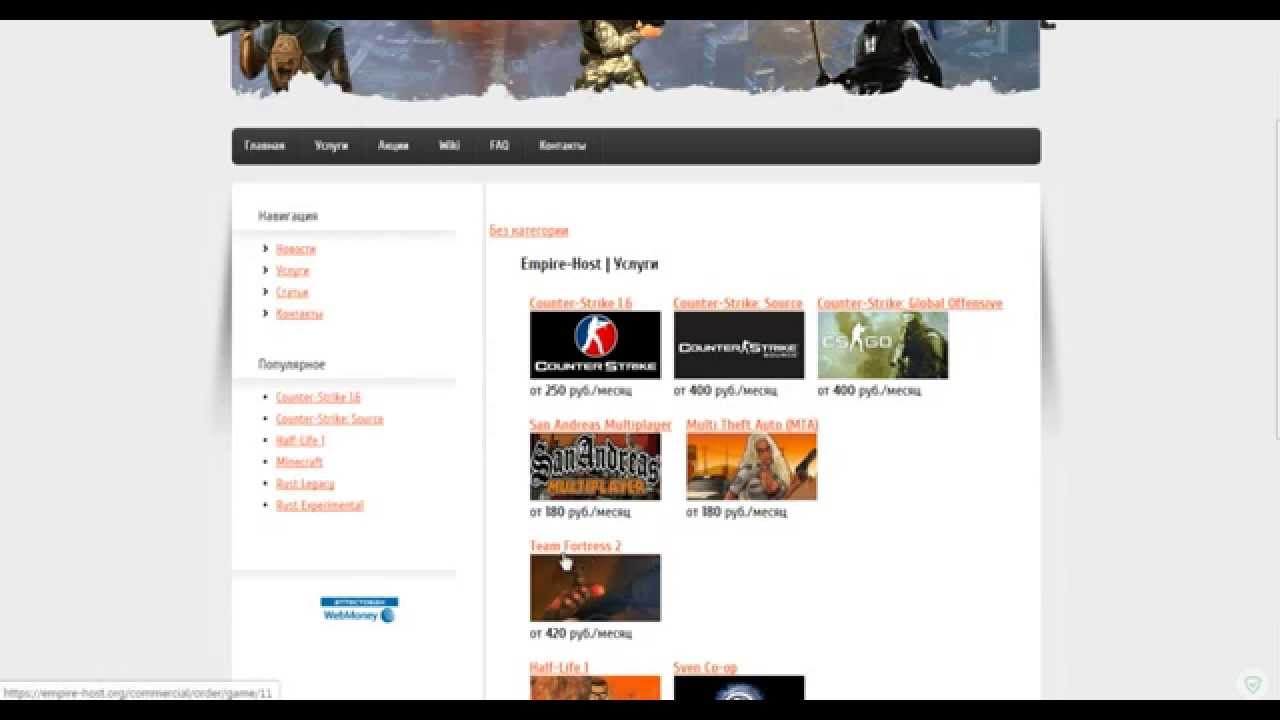1280x720 pixels.
Task: Open the Wiki menu item
Action: 449,146
